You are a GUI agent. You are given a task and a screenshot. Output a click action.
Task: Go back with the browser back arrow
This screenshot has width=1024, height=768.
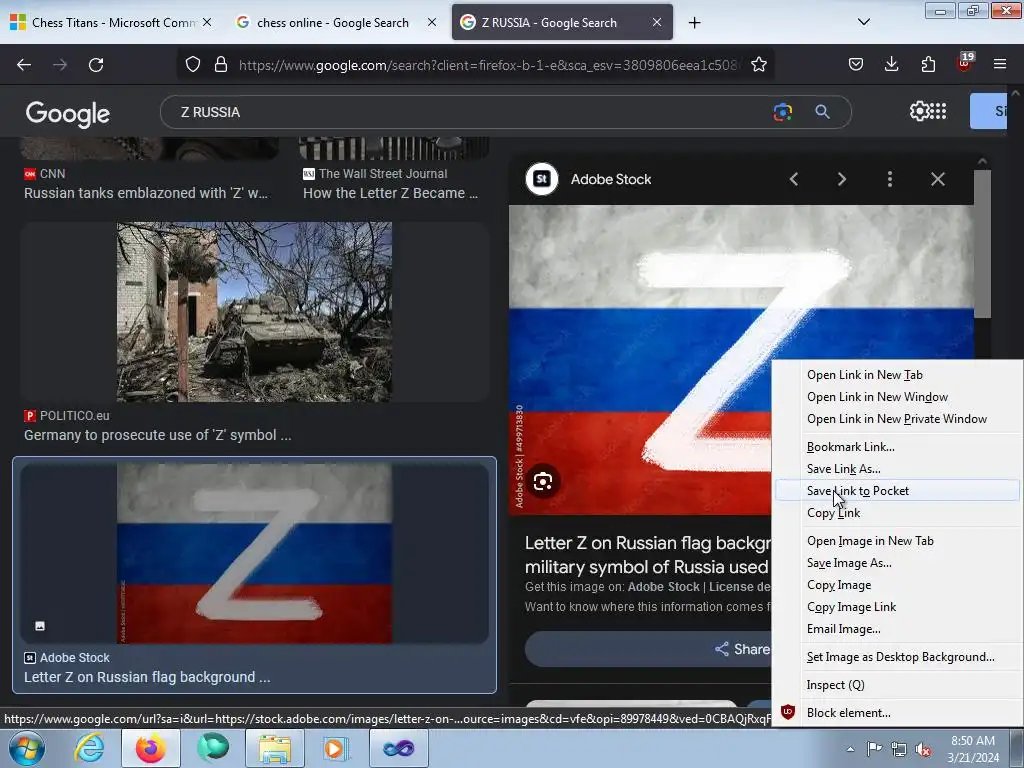click(24, 65)
